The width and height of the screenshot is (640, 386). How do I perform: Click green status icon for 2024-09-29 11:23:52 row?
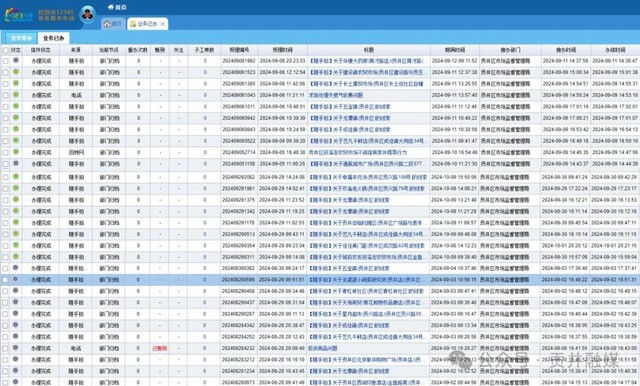(x=16, y=200)
